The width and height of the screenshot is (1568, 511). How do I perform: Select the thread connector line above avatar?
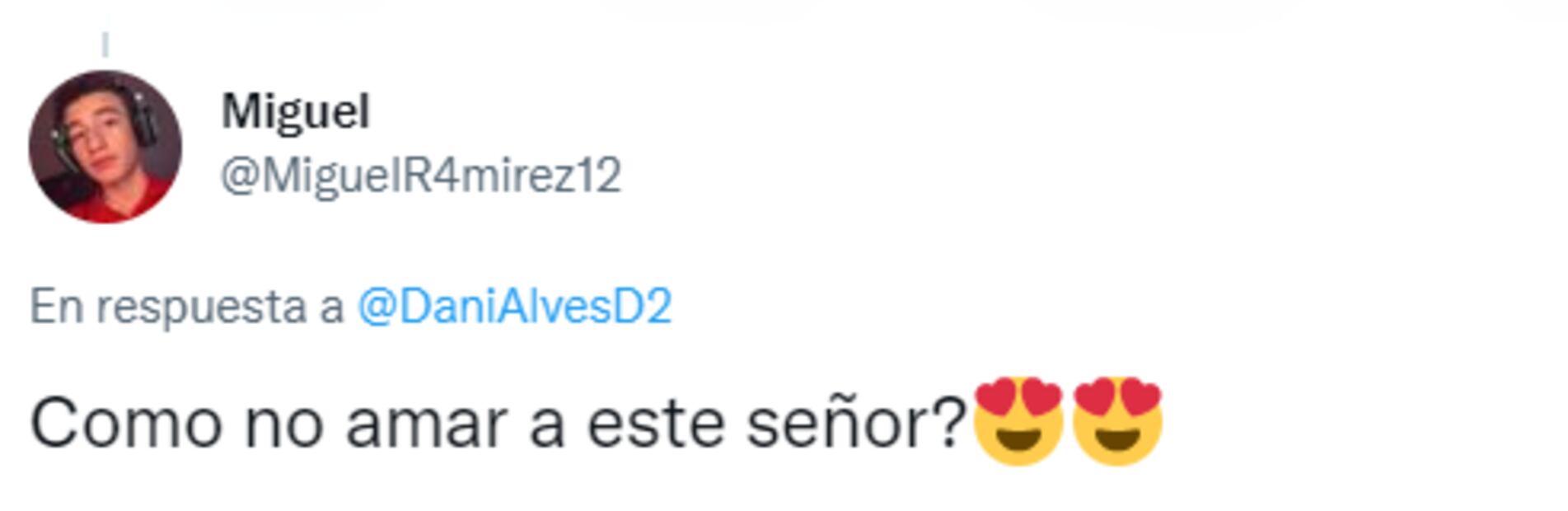pyautogui.click(x=105, y=44)
